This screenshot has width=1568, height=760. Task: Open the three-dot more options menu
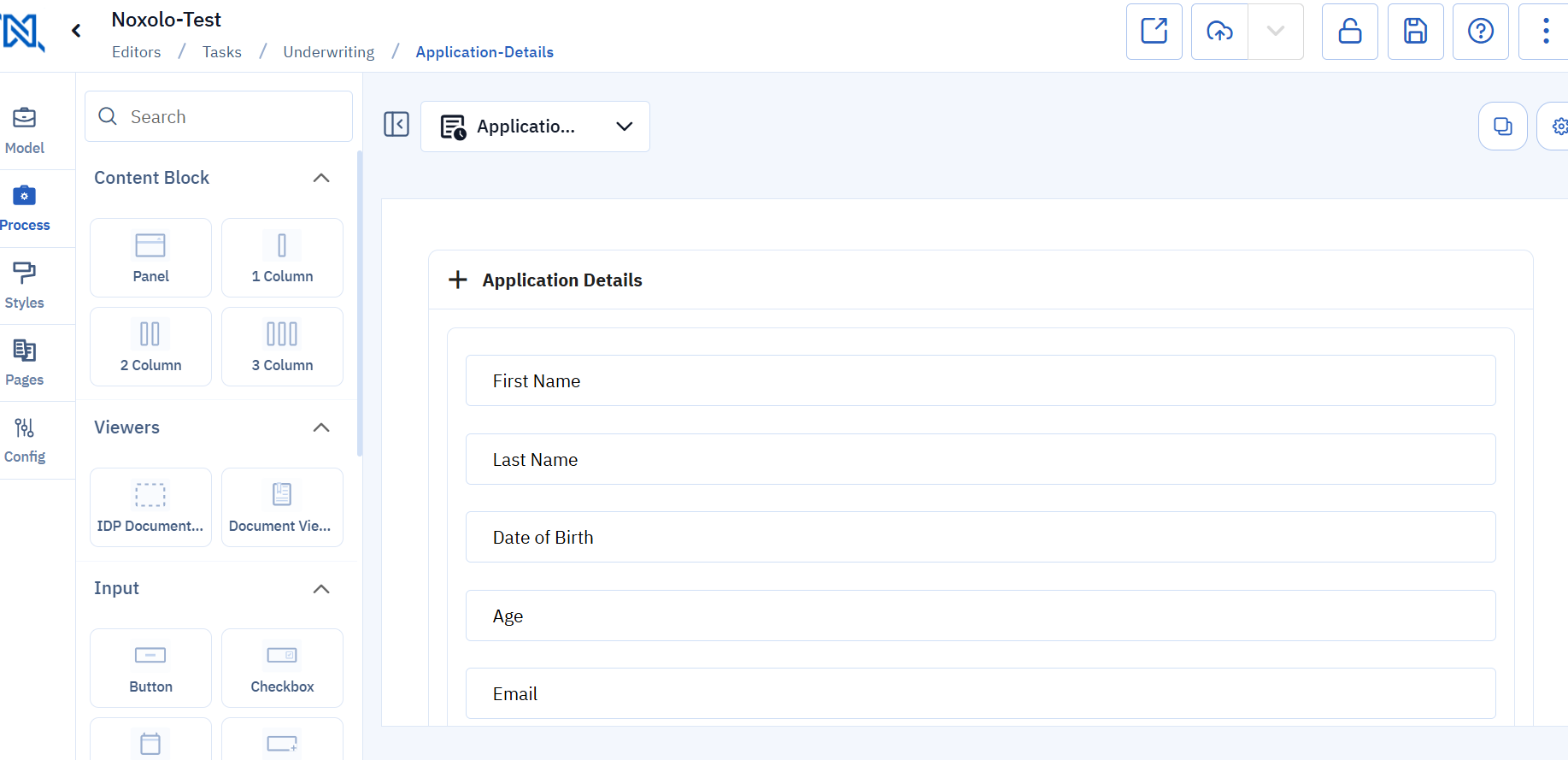[x=1545, y=32]
